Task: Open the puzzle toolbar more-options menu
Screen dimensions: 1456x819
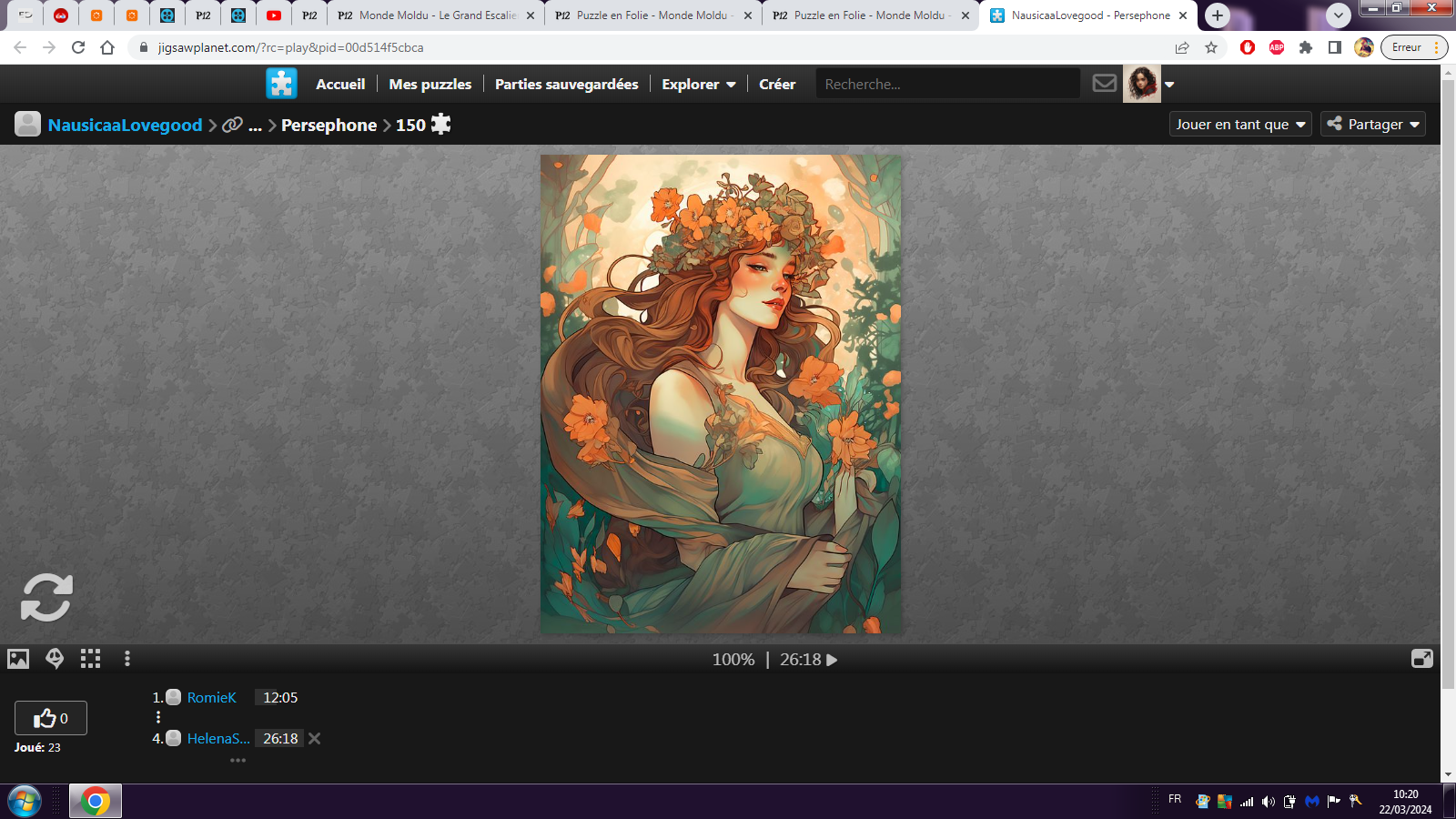Action: [x=127, y=659]
